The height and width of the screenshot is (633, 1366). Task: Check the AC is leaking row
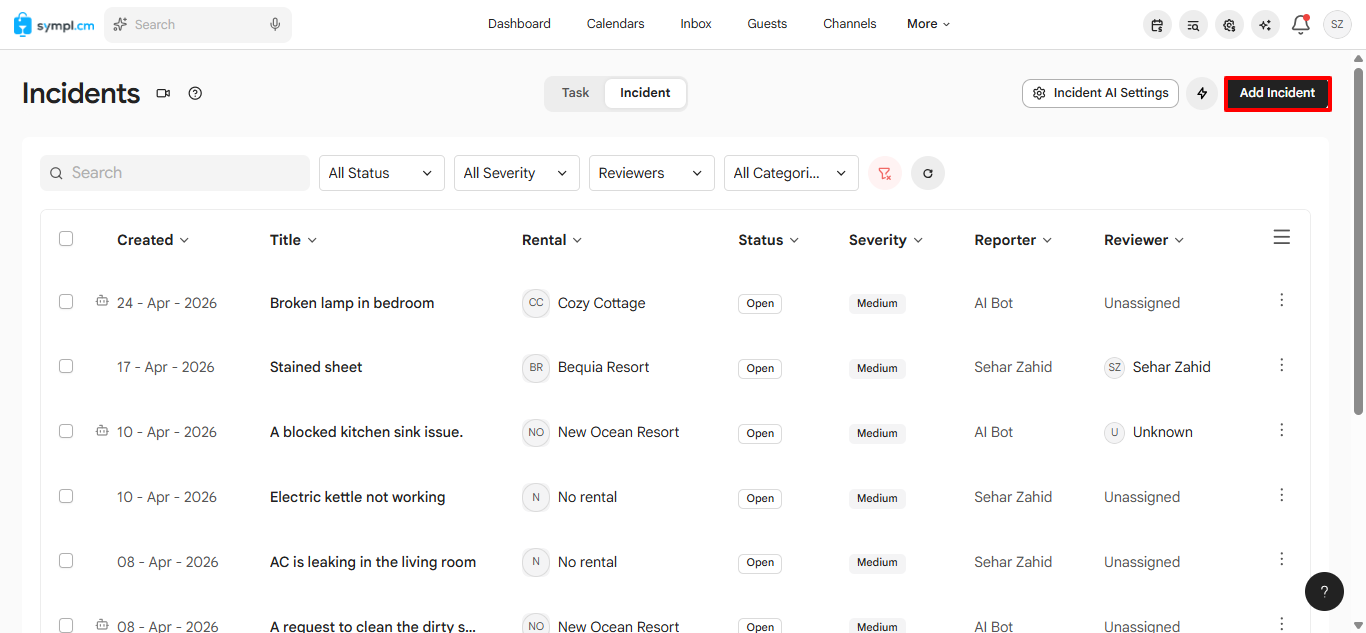click(x=66, y=561)
